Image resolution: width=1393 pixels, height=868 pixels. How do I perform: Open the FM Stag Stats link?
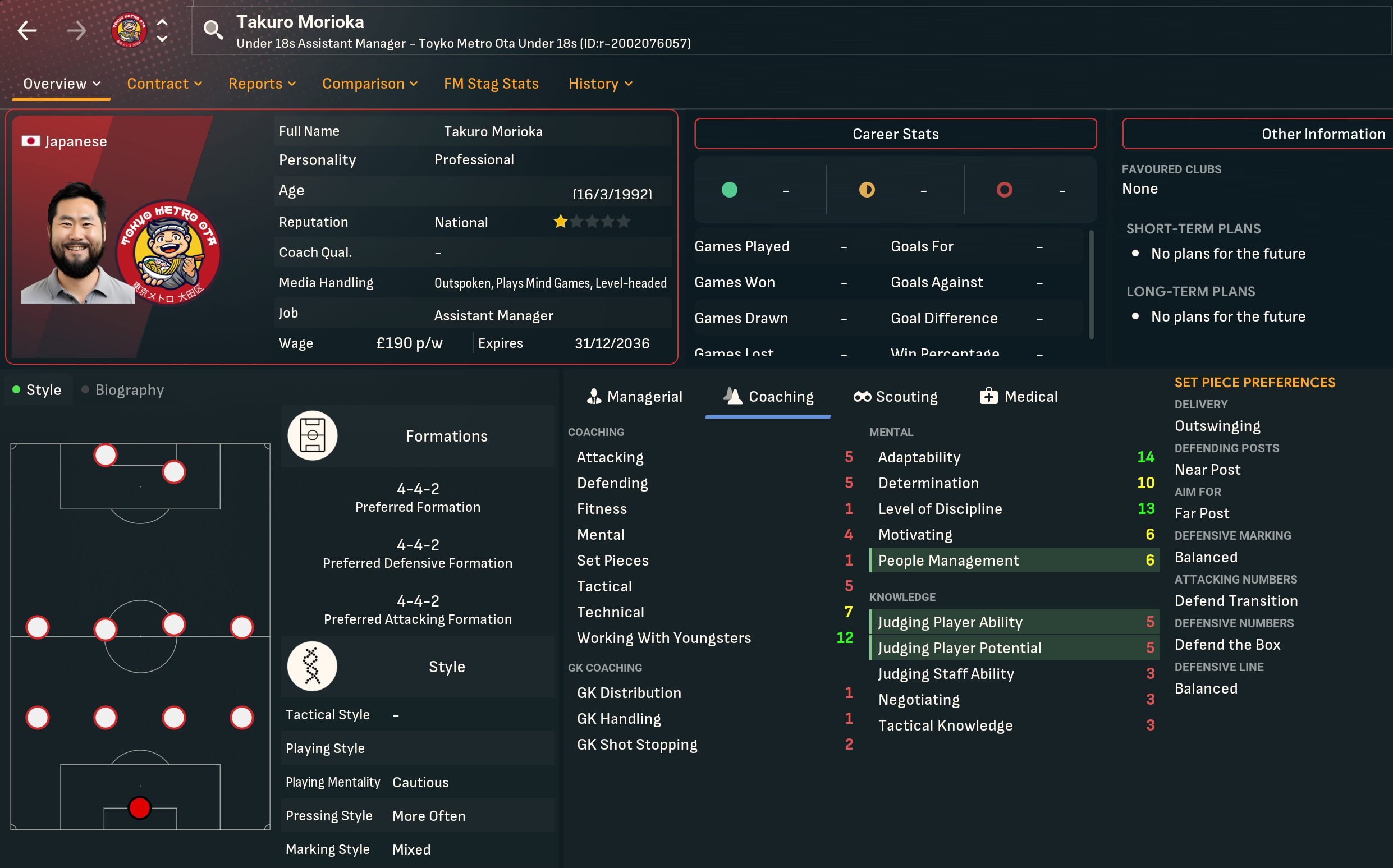(491, 84)
